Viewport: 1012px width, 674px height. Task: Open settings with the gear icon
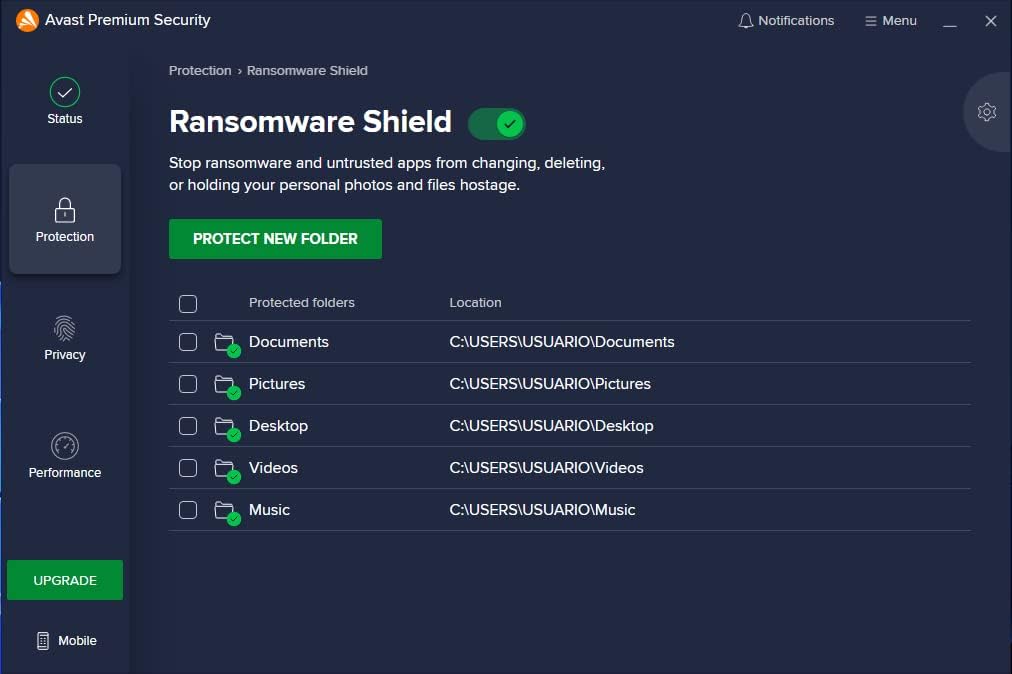point(987,111)
